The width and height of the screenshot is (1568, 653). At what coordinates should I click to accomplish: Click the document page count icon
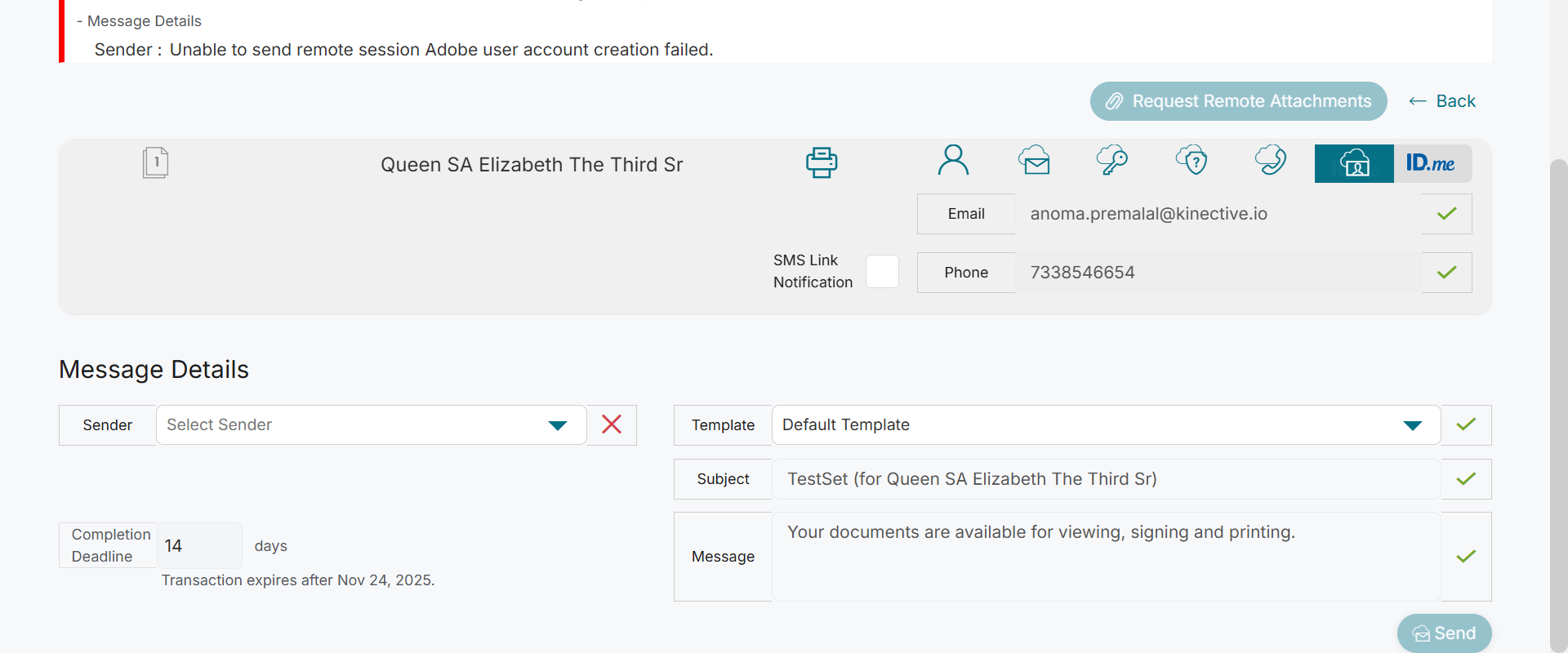[155, 162]
